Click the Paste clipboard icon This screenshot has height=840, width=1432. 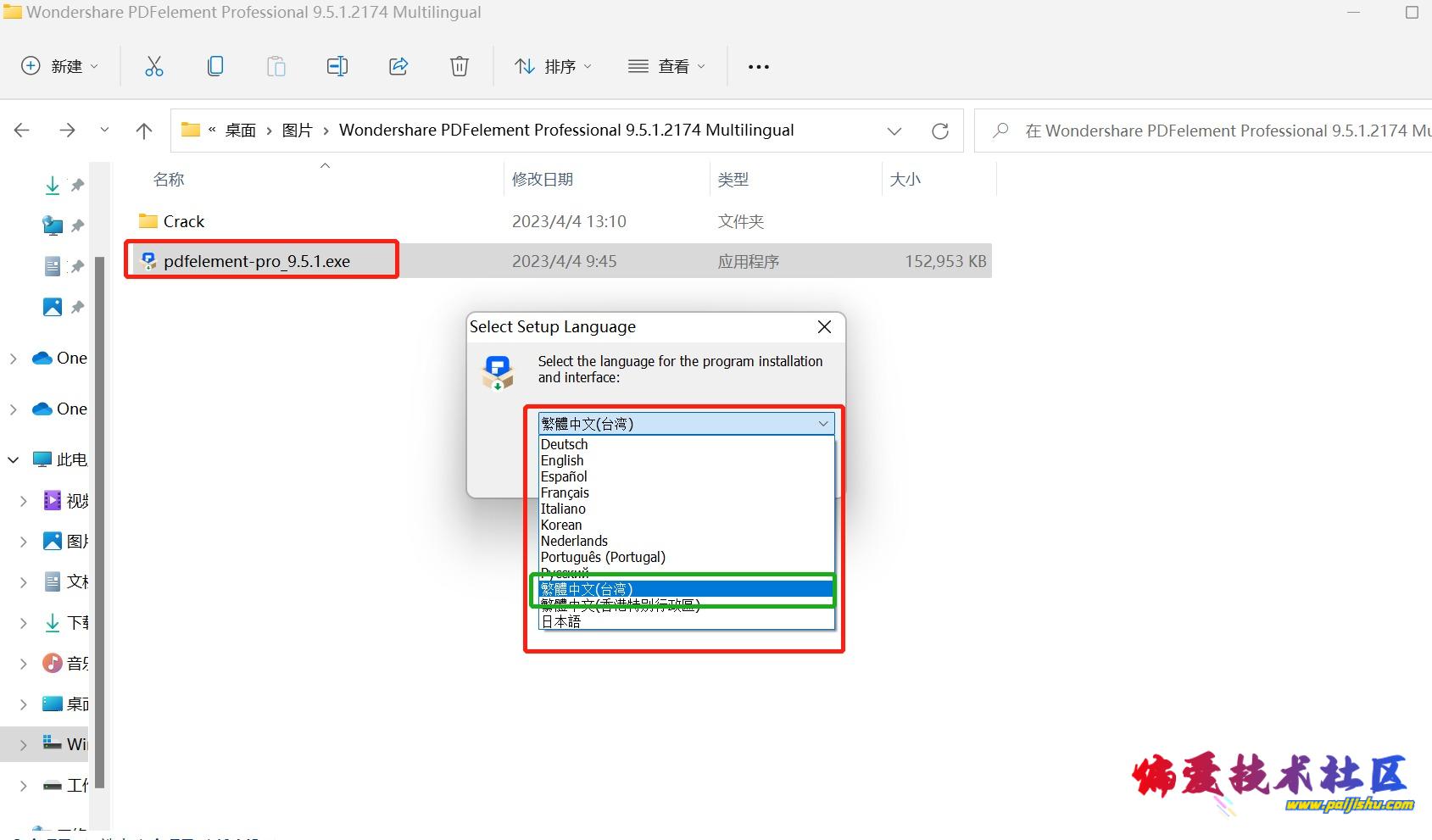(x=276, y=66)
